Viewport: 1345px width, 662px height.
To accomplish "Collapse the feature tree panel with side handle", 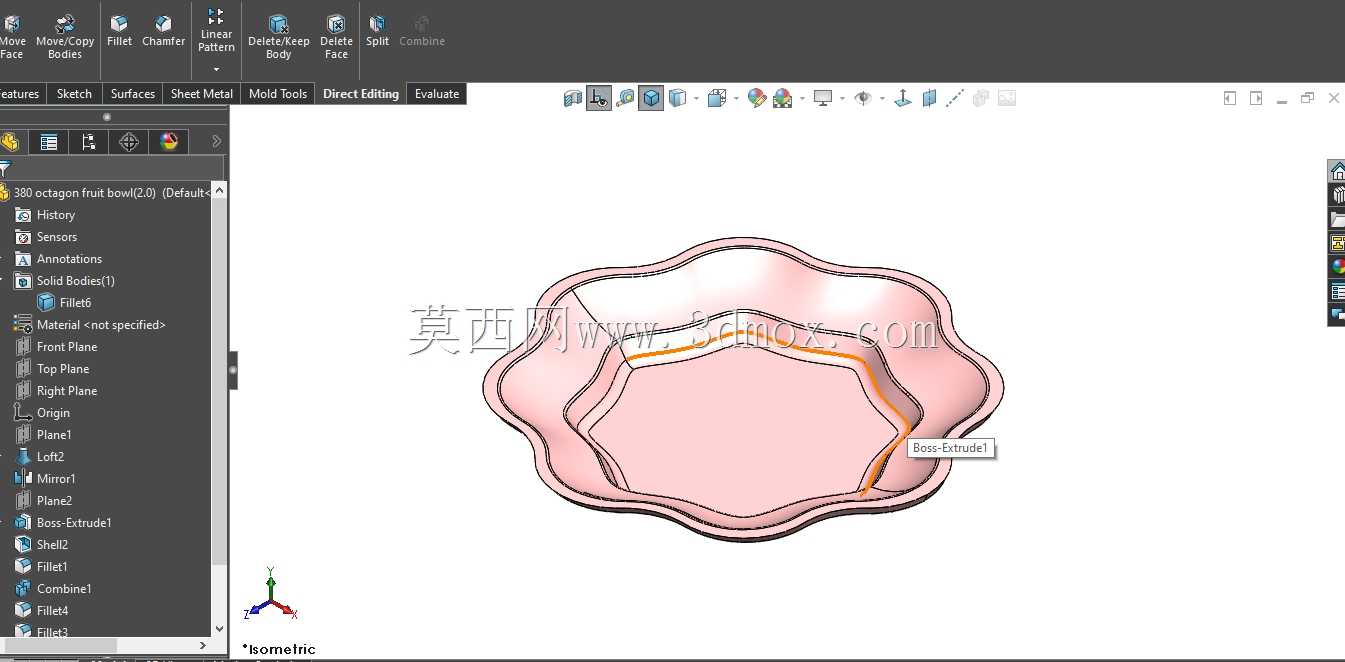I will tap(233, 370).
